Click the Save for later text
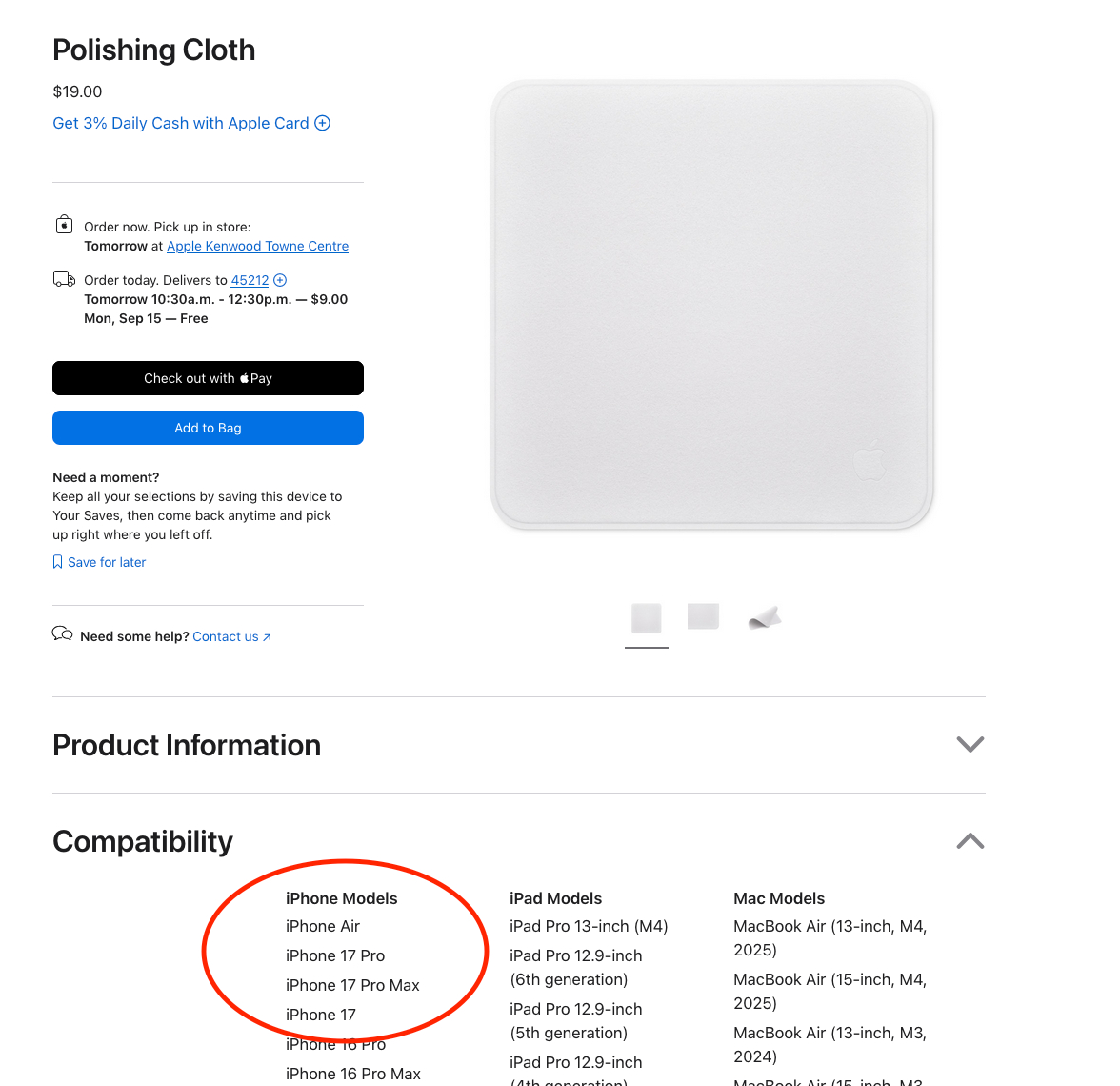Image resolution: width=1120 pixels, height=1086 pixels. 107,562
